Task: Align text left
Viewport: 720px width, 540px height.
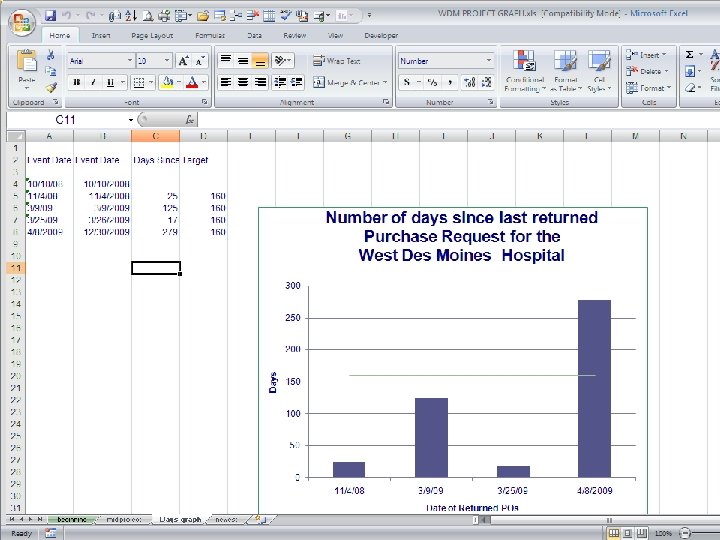Action: pyautogui.click(x=225, y=82)
